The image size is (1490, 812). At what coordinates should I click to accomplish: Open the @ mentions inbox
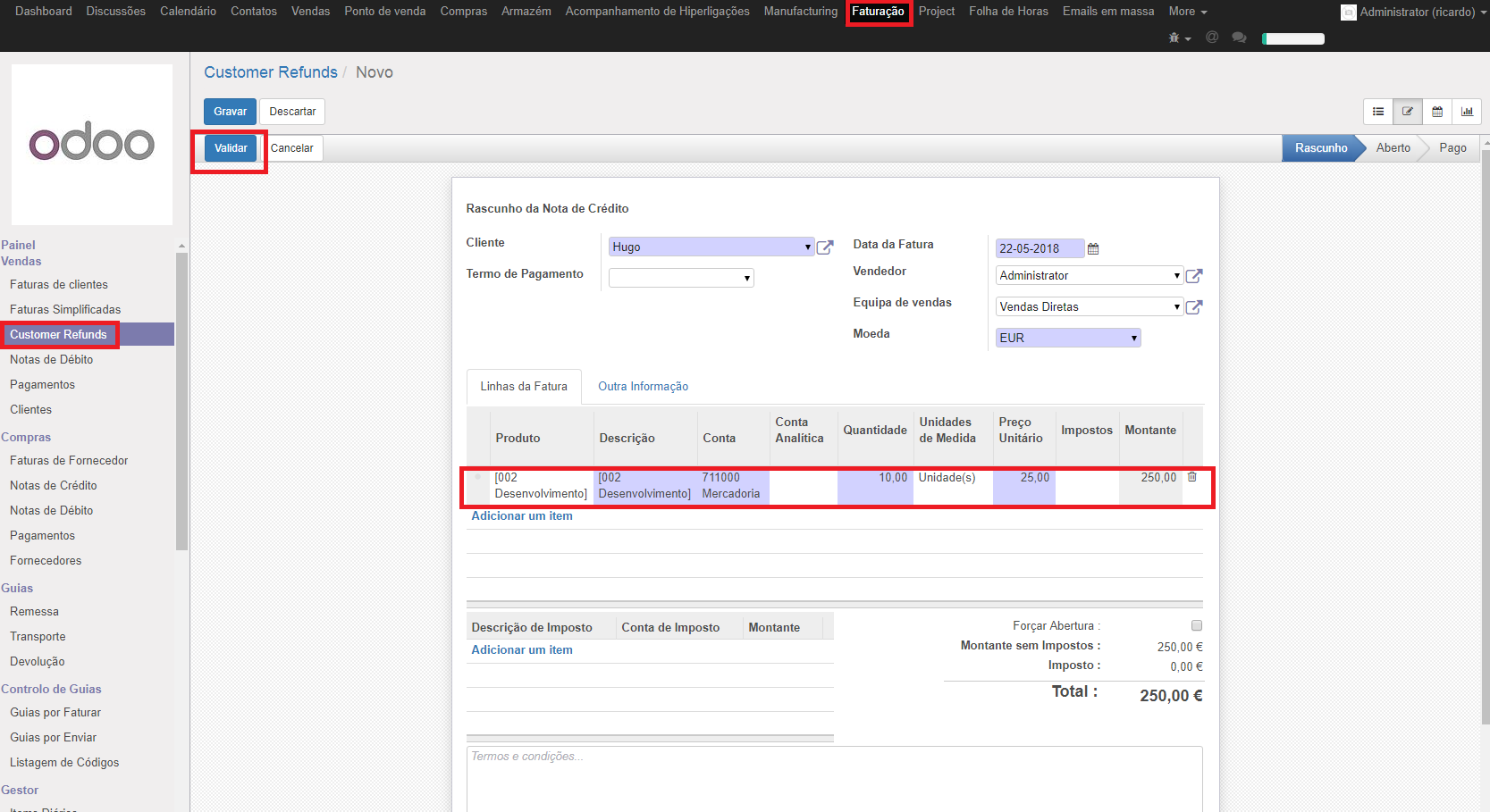point(1212,38)
